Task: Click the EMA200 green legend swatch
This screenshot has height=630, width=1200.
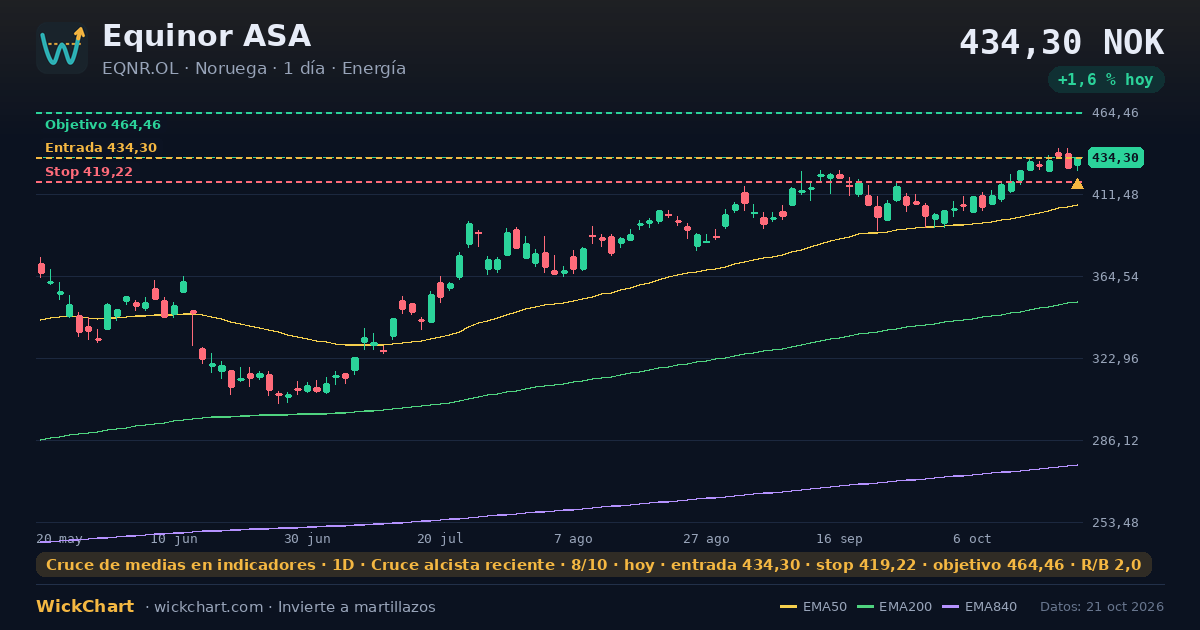Action: coord(865,607)
